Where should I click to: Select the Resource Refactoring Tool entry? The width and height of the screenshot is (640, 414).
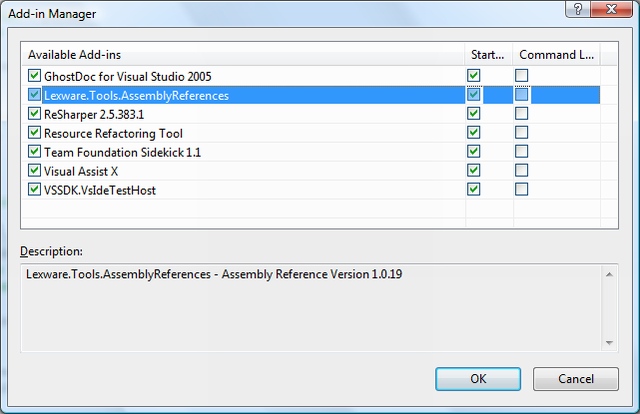tap(113, 134)
